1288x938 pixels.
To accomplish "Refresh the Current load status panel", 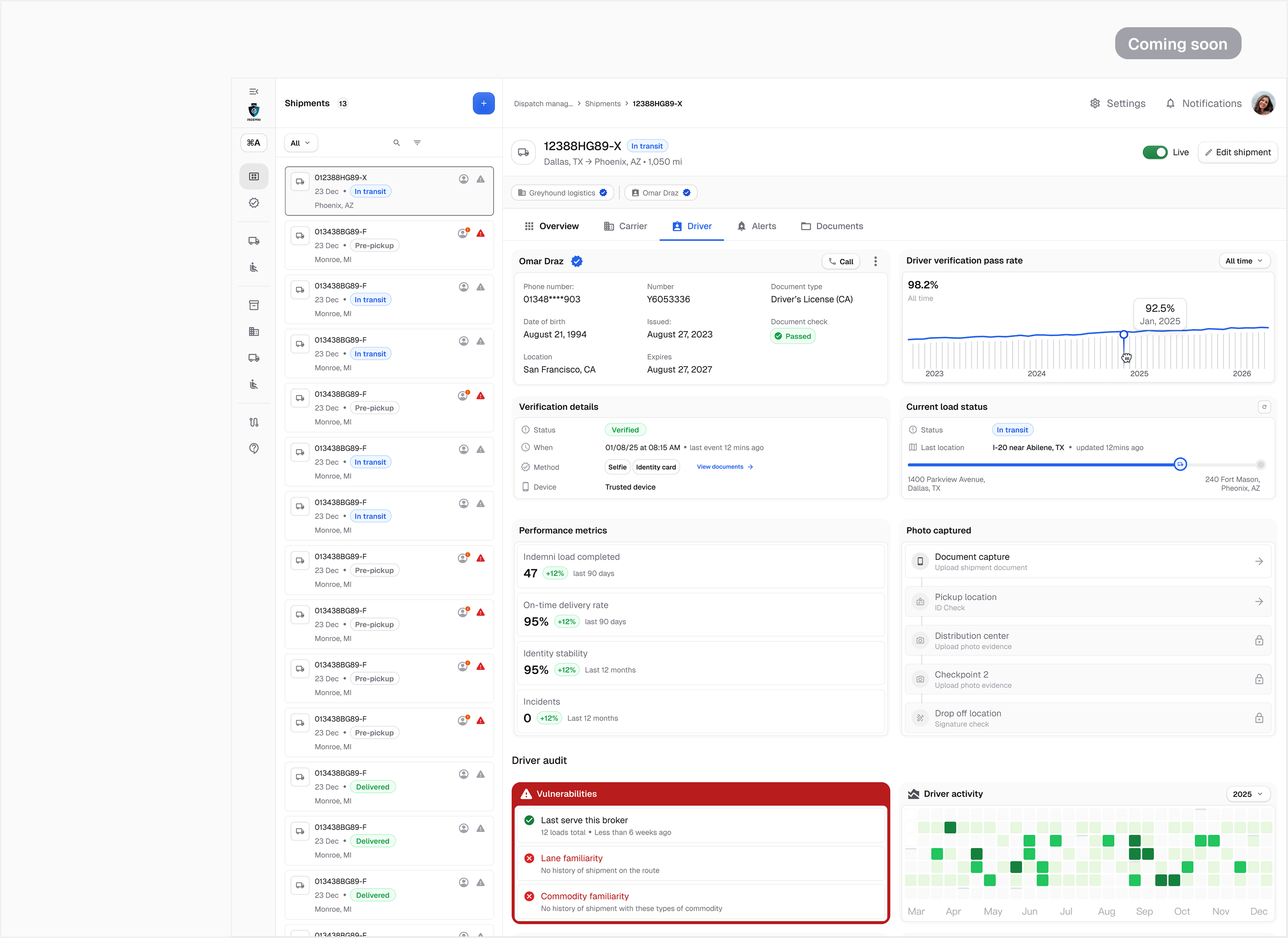I will coord(1264,407).
